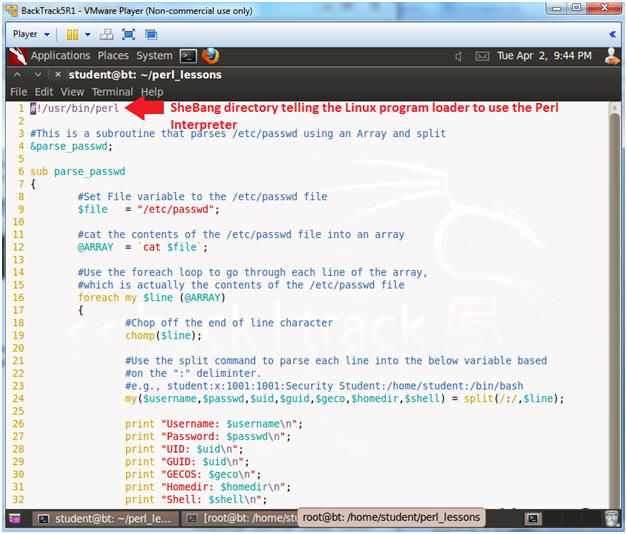Switch to root@bt /home/stu taskbar window
Viewport: 627px width, 534px height.
[x=241, y=519]
